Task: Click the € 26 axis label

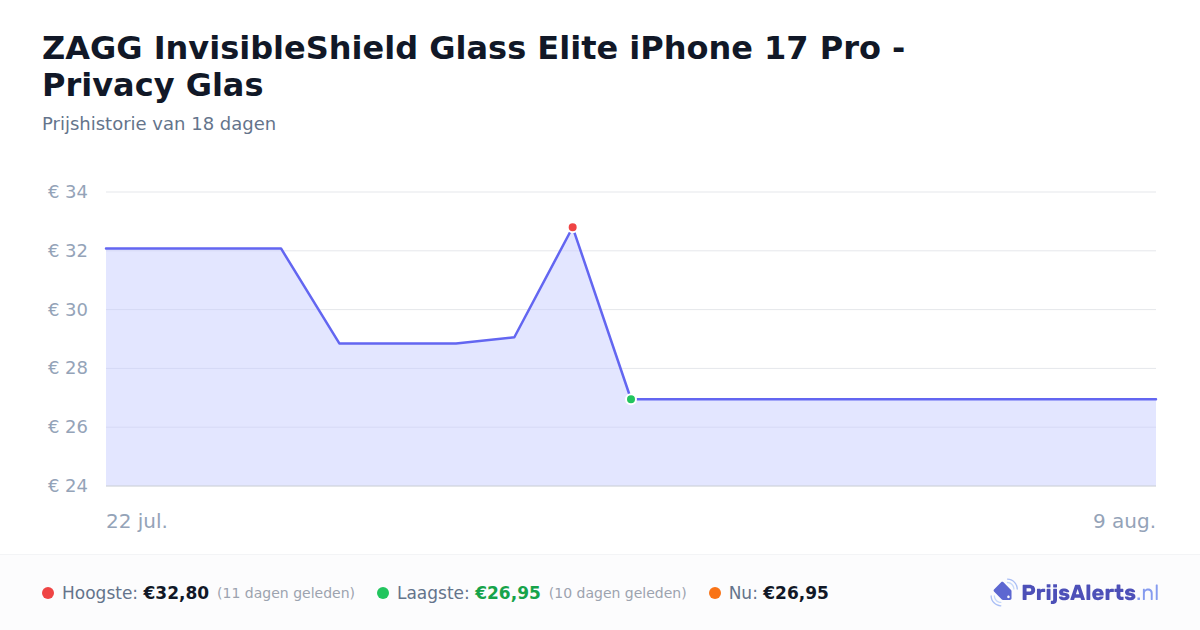Action: click(x=68, y=427)
